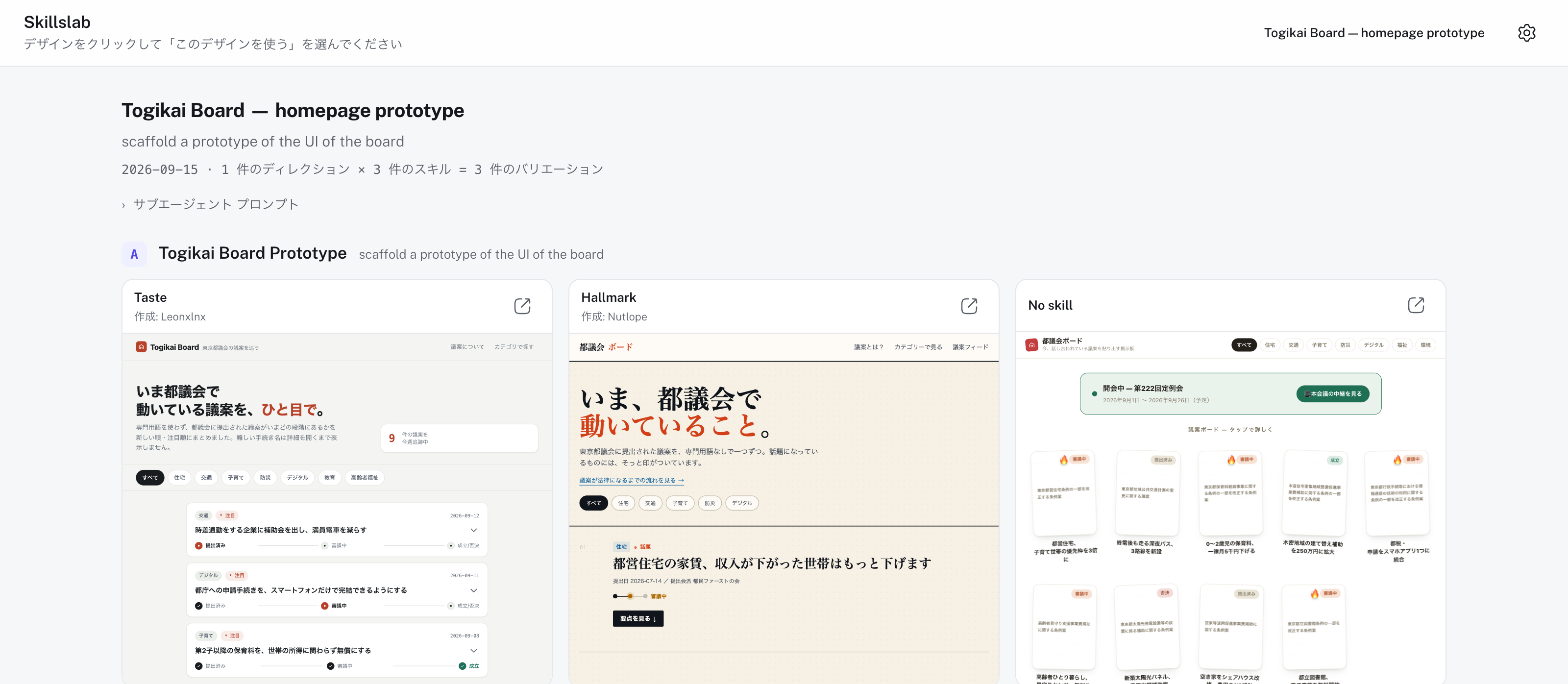
Task: Open the Hallmark design in a new window
Action: point(968,305)
